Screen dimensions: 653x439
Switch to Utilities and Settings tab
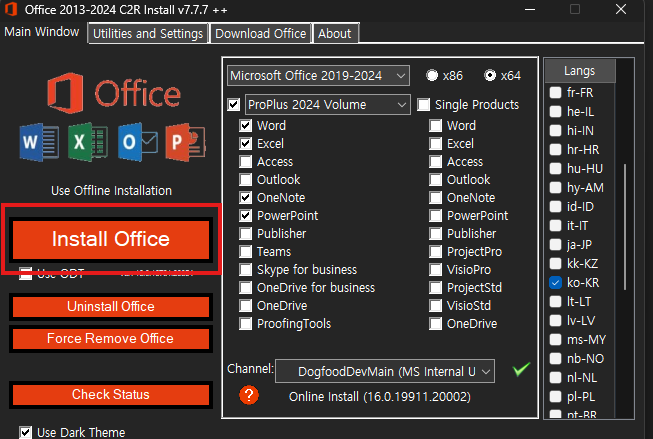pos(148,33)
